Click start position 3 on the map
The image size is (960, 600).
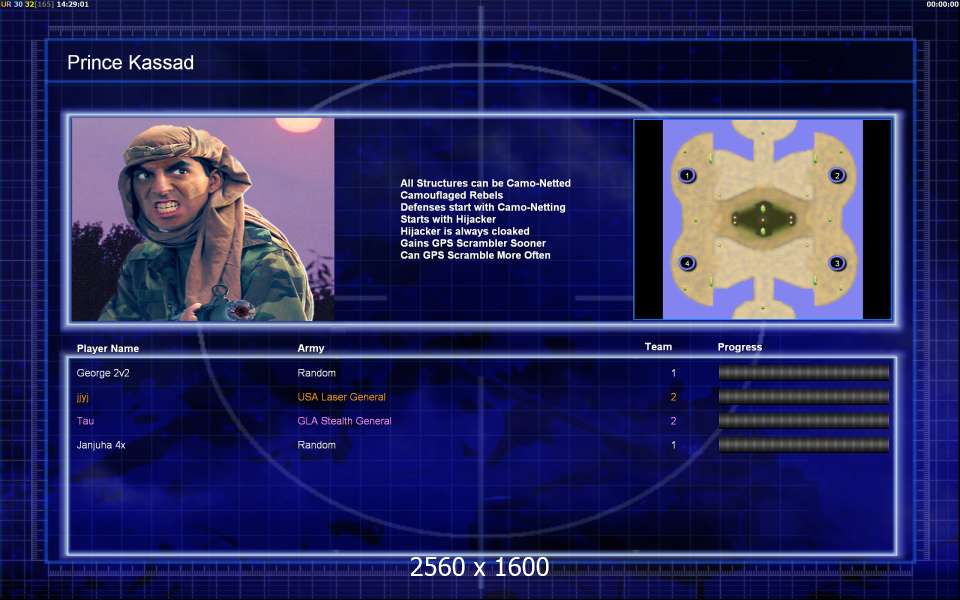point(837,263)
